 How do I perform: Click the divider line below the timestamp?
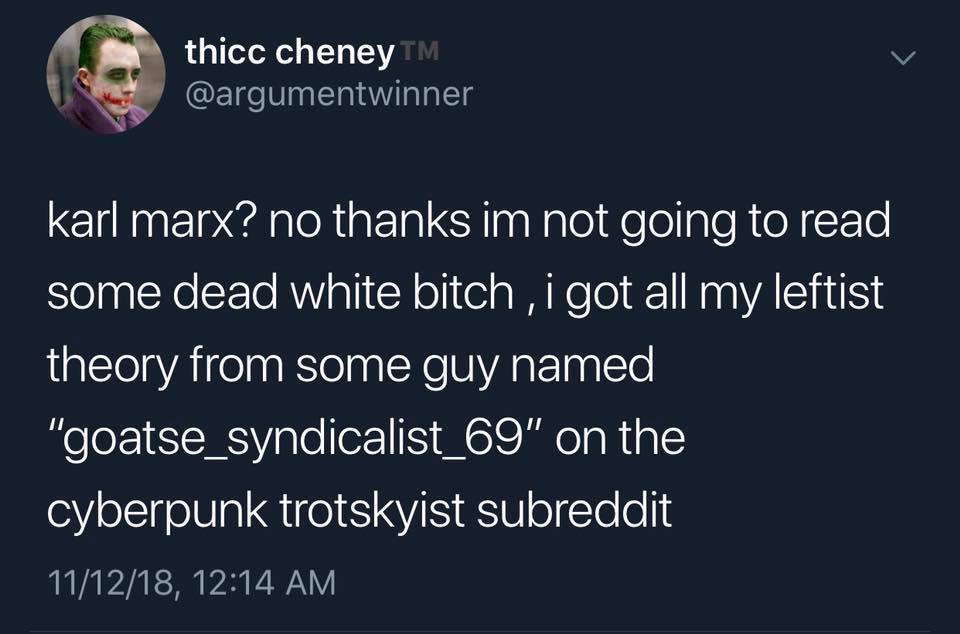pos(480,631)
